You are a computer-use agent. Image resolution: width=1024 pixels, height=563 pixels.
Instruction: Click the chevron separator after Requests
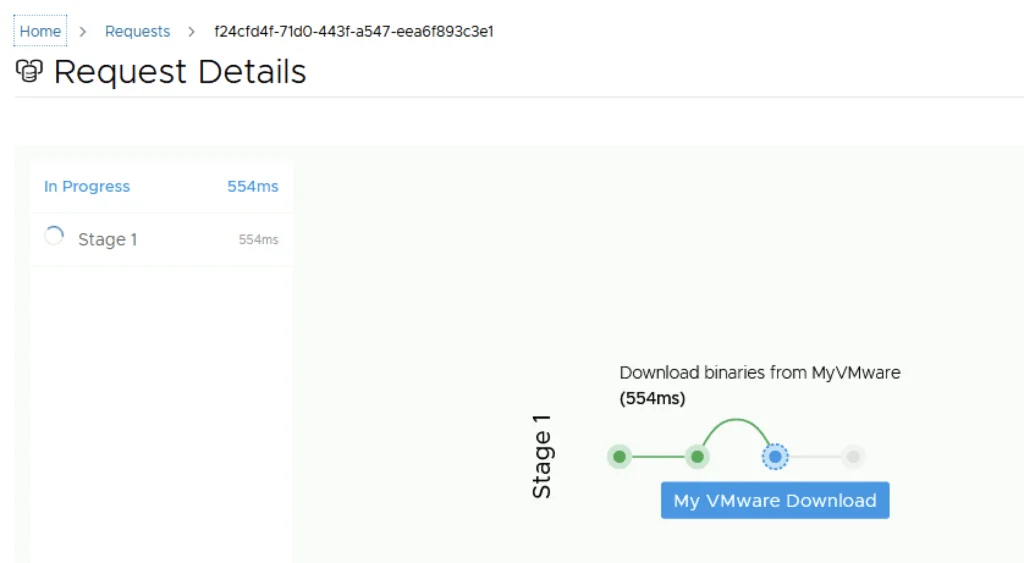[x=191, y=31]
